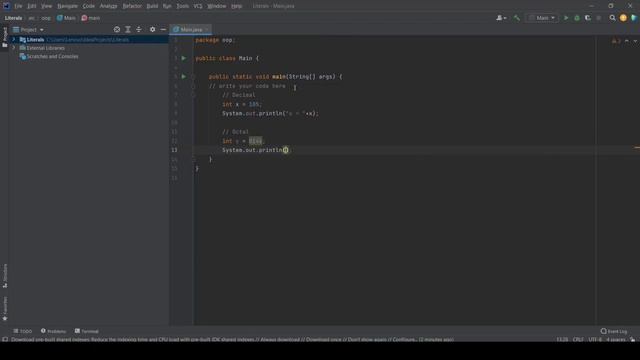
Task: Open the File menu
Action: (x=18, y=6)
